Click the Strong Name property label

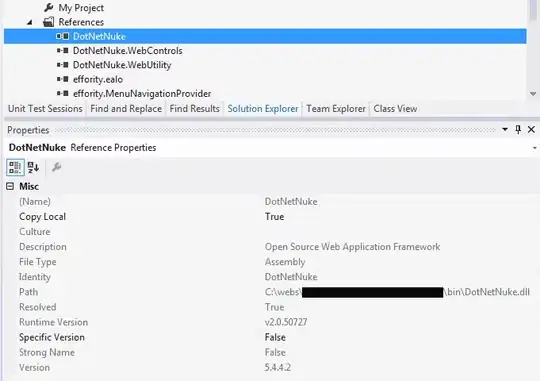tap(47, 352)
